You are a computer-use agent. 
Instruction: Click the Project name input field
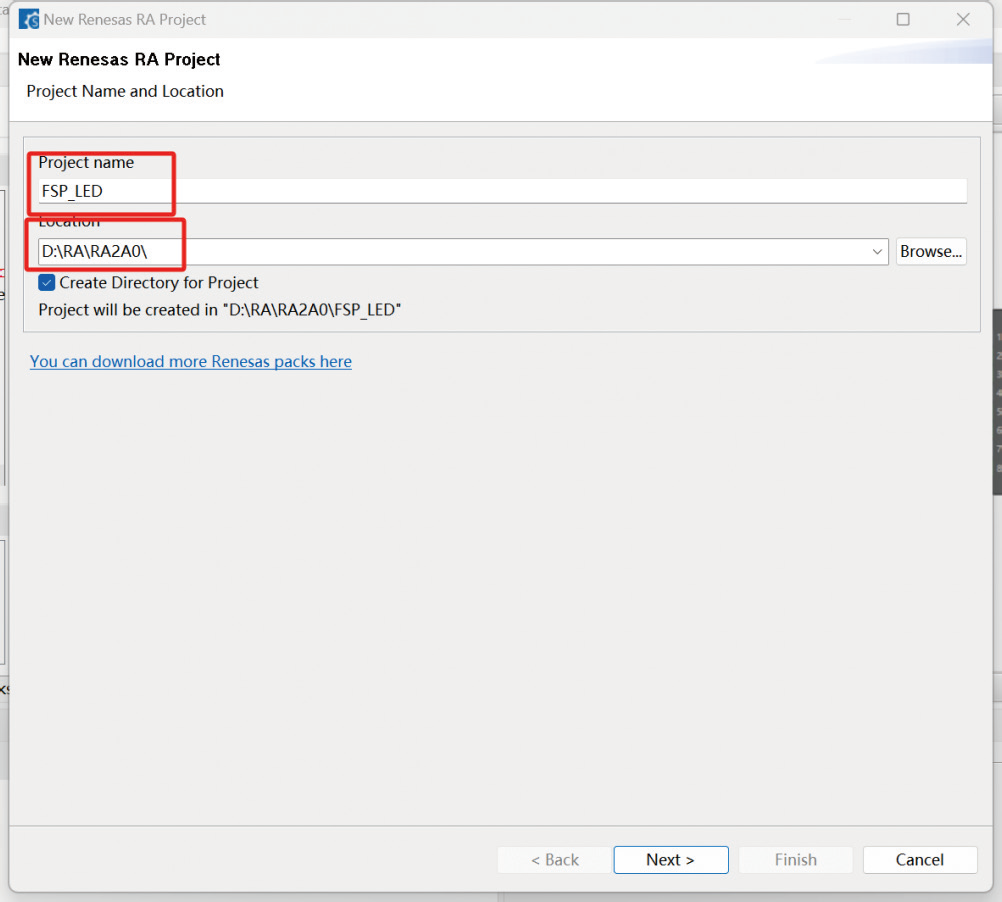click(x=502, y=191)
